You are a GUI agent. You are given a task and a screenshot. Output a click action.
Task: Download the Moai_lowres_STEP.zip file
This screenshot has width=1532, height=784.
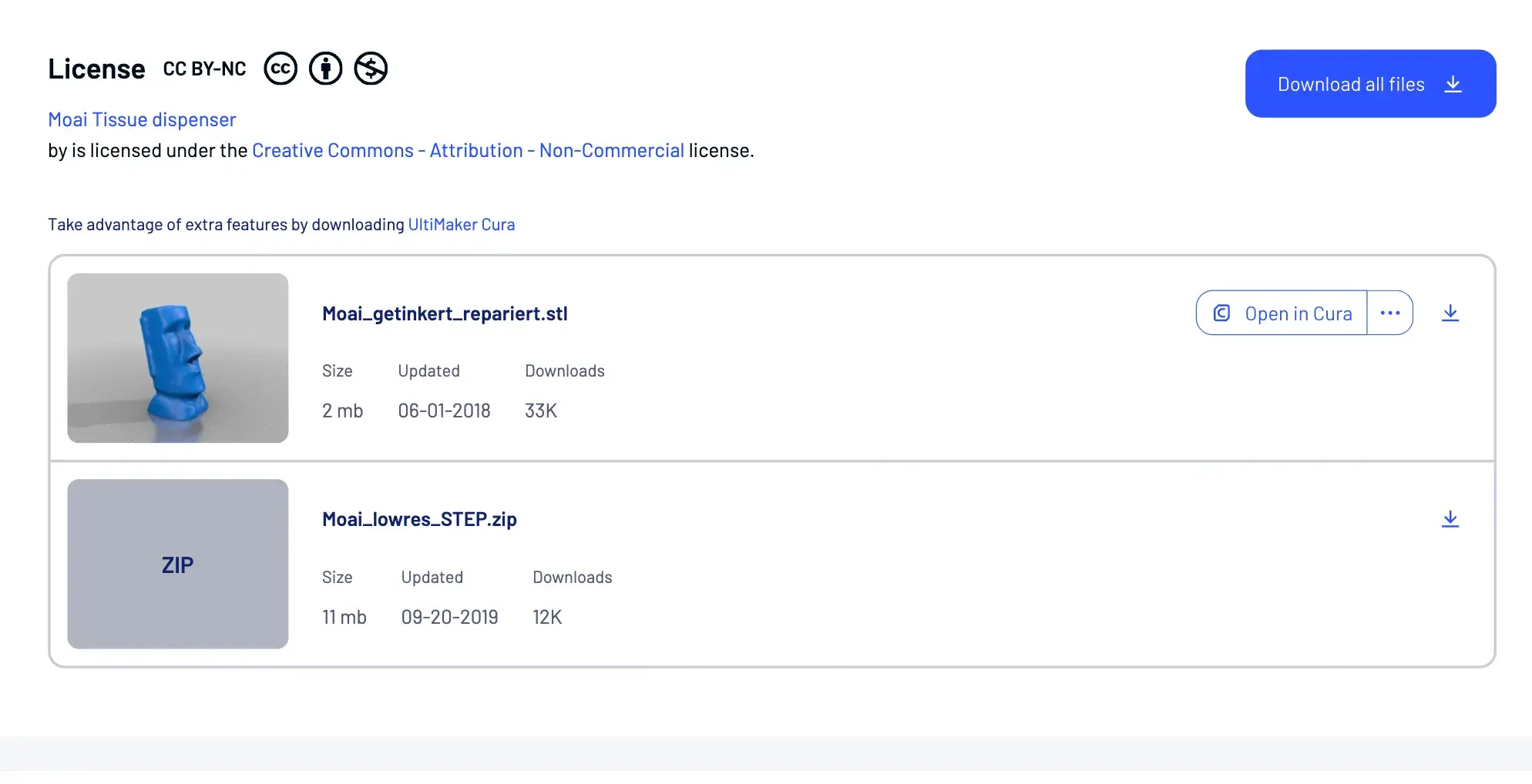(x=1450, y=519)
